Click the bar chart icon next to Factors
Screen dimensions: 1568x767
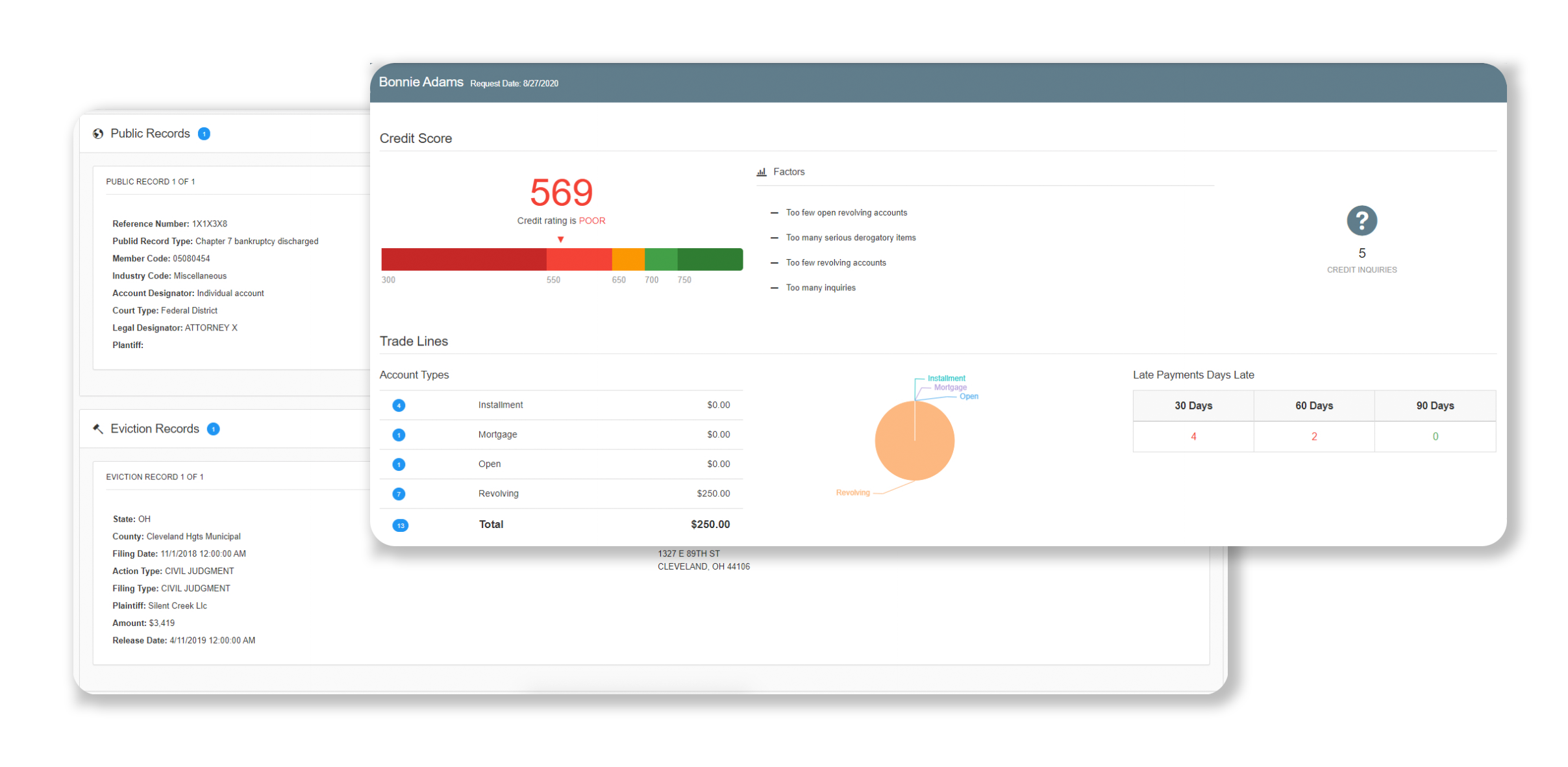[x=762, y=172]
